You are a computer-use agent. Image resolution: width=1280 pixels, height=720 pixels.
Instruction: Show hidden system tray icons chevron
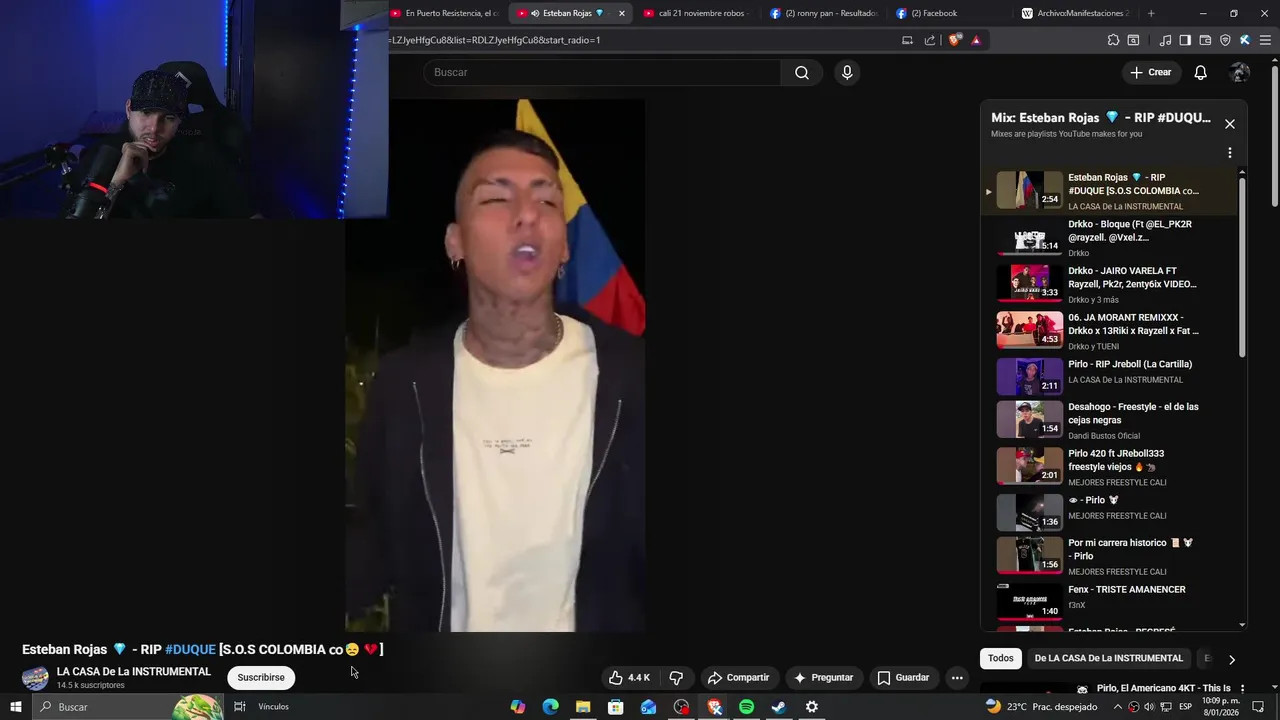coord(1118,707)
